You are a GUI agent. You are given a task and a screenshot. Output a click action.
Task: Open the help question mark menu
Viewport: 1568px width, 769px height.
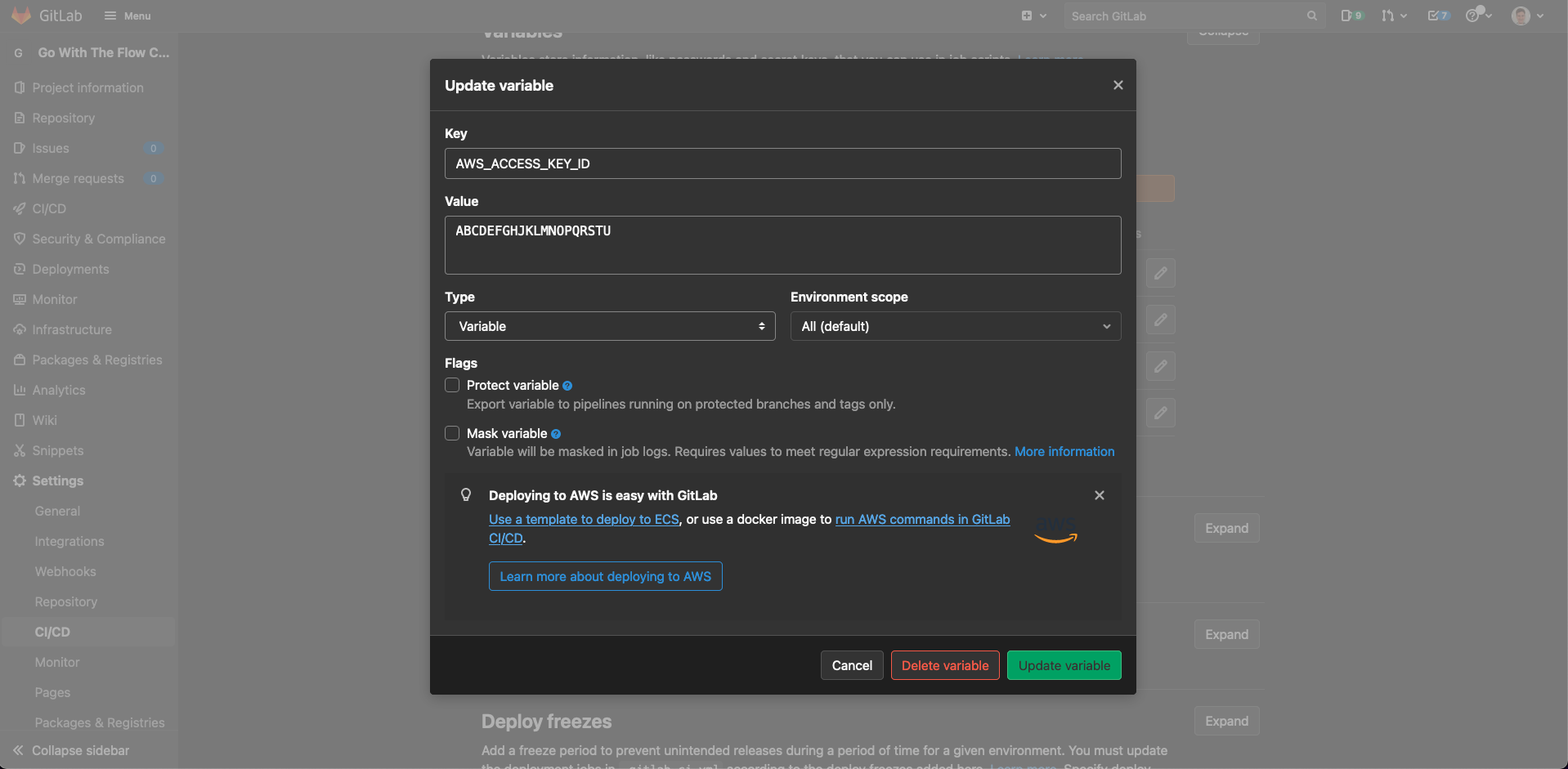[1478, 16]
